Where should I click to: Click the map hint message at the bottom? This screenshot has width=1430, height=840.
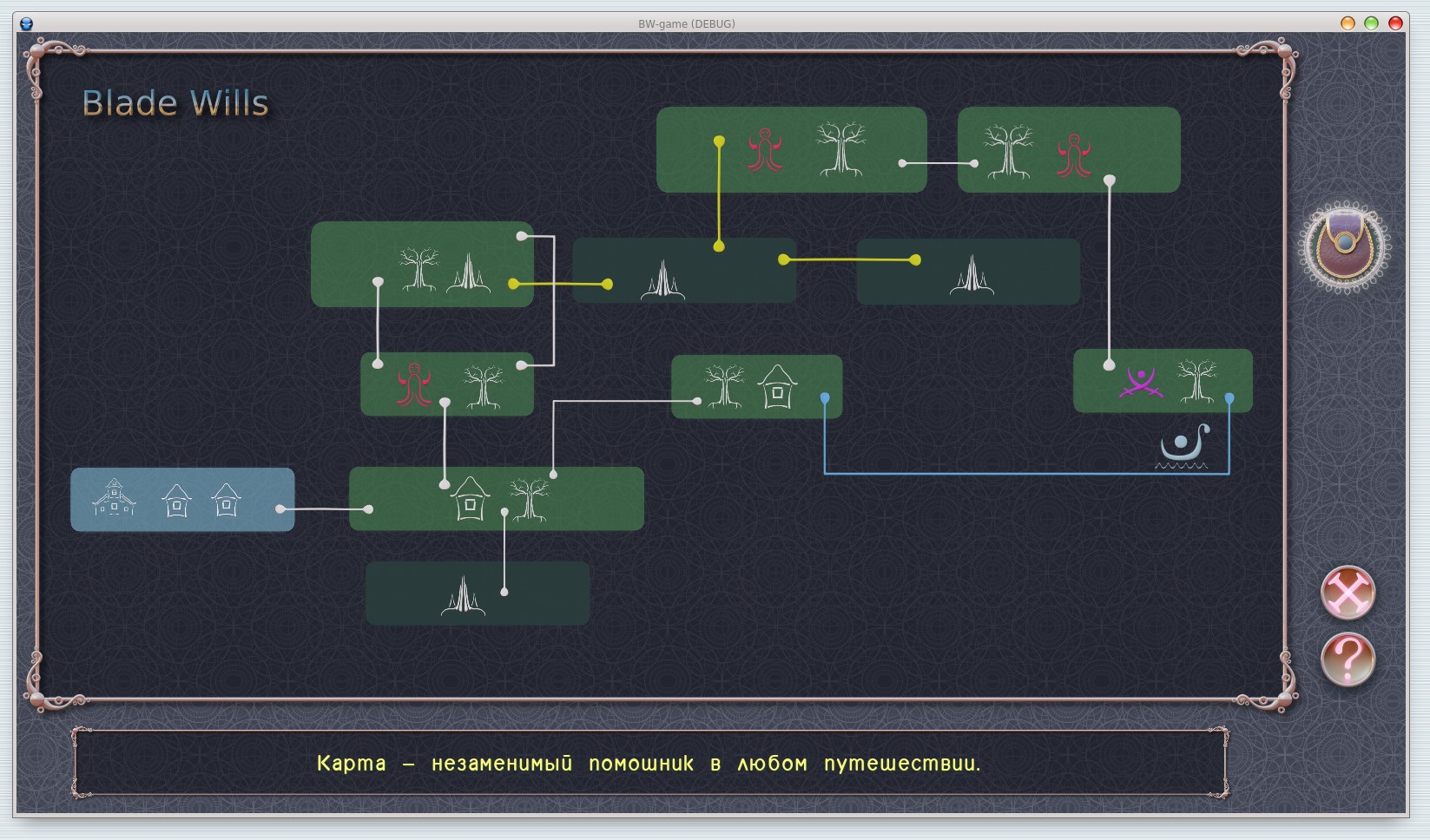[x=649, y=764]
